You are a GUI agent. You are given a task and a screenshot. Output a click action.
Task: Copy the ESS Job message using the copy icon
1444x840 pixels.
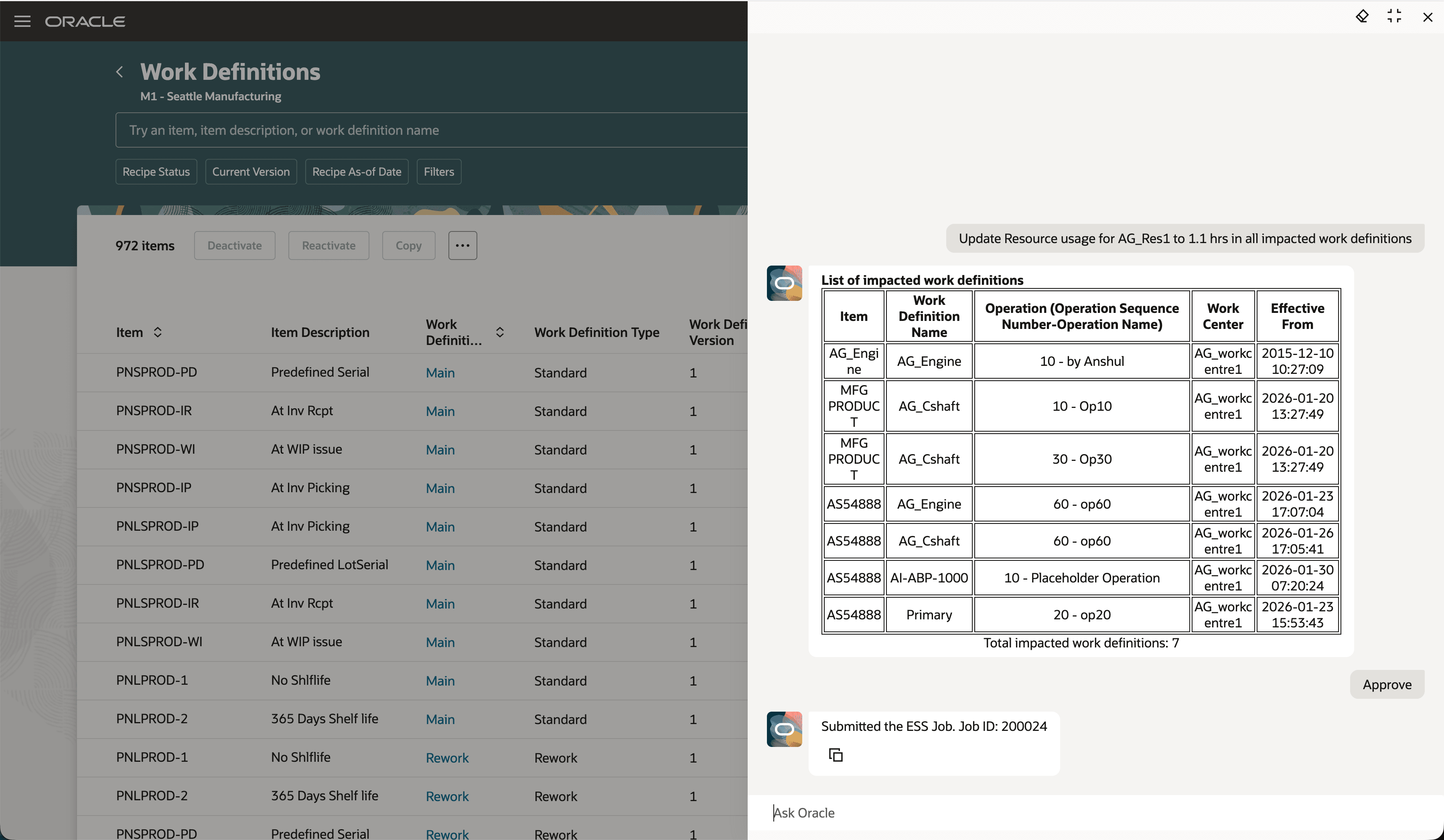point(836,755)
